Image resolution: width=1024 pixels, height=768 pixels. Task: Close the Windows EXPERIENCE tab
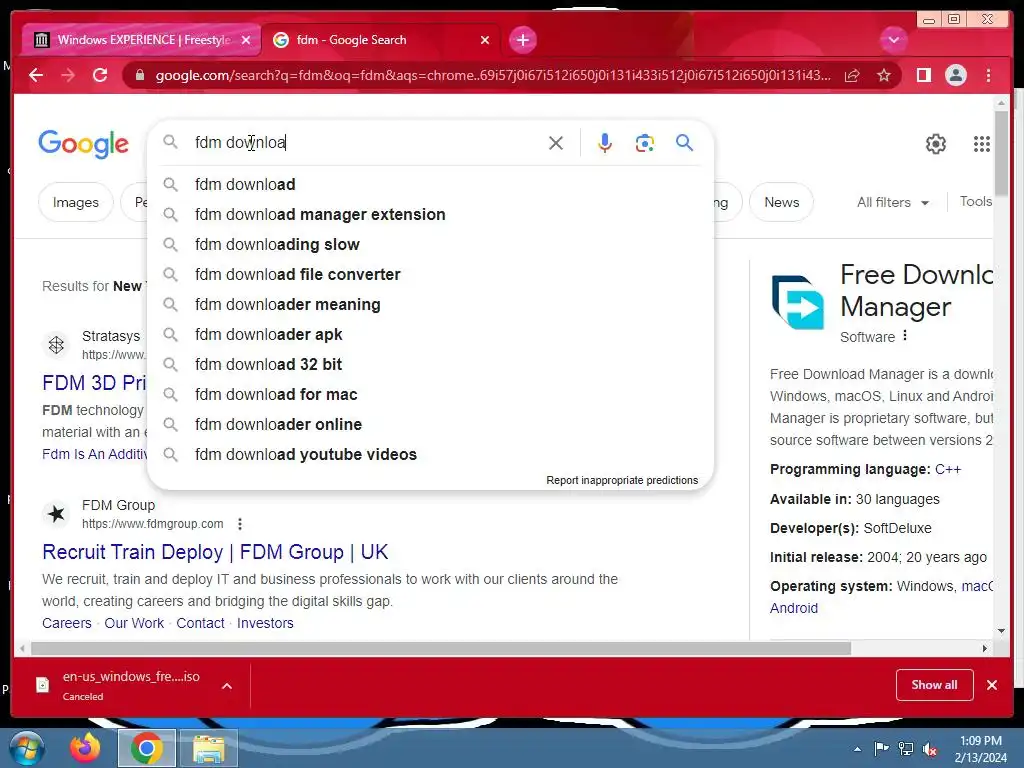pyautogui.click(x=246, y=40)
